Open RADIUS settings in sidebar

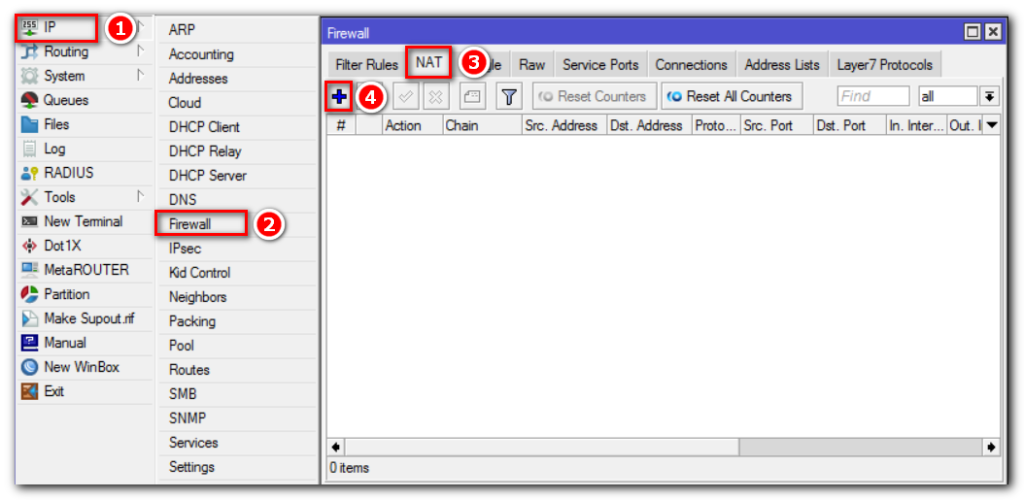coord(68,173)
